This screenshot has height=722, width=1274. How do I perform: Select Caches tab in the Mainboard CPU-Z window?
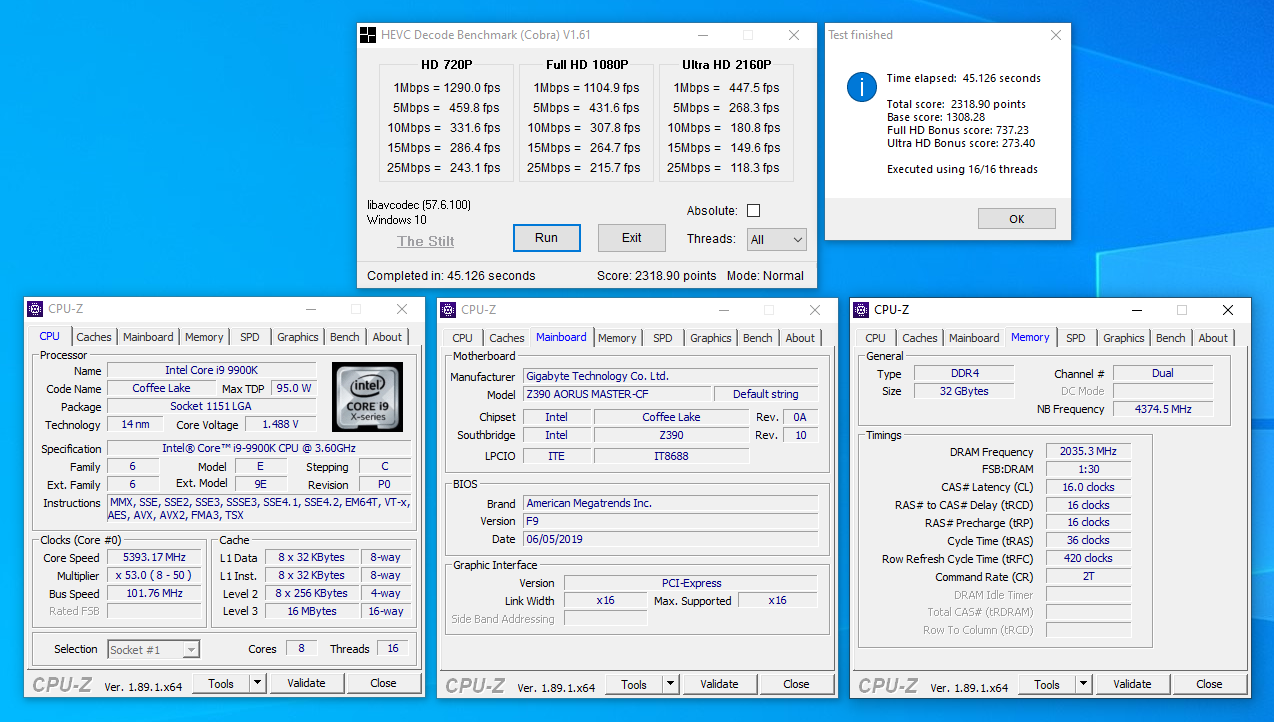507,338
